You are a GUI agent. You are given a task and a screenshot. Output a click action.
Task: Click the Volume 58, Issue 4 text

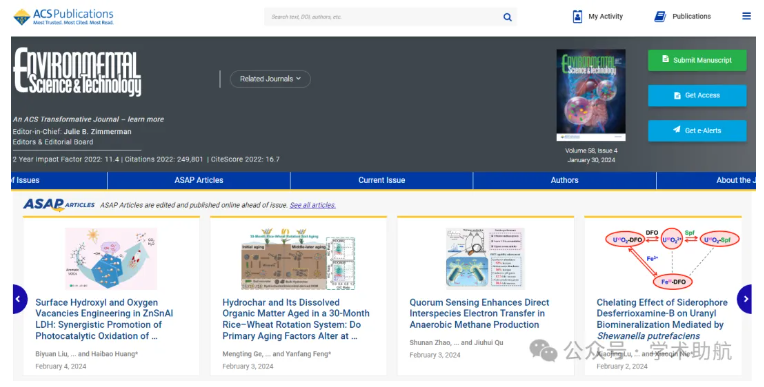coord(591,151)
